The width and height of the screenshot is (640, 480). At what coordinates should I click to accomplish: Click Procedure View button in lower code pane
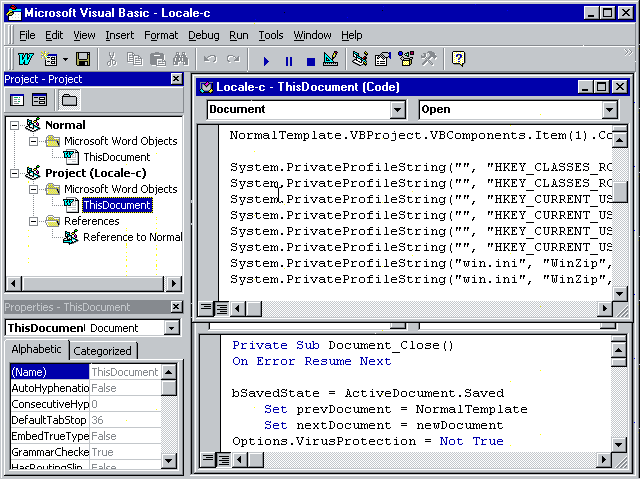pos(208,460)
